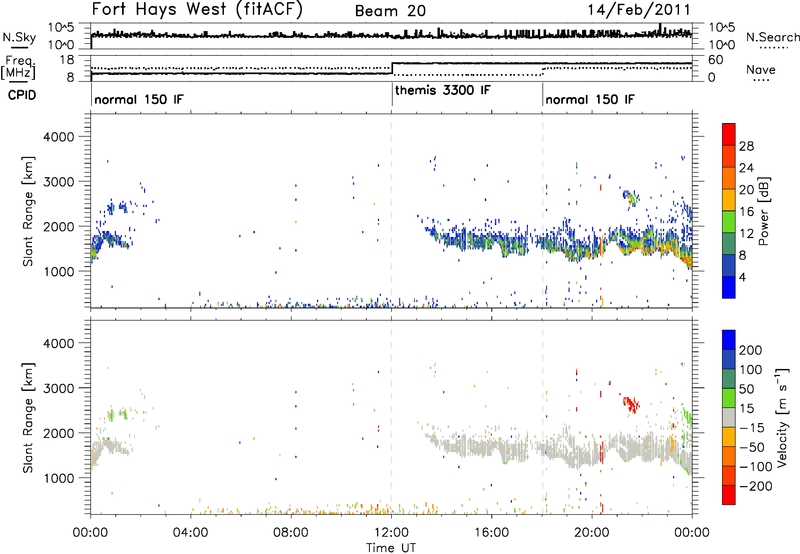Pick the yellow segment of the power colorbar
Image resolution: width=800 pixels, height=554 pixels.
point(729,199)
